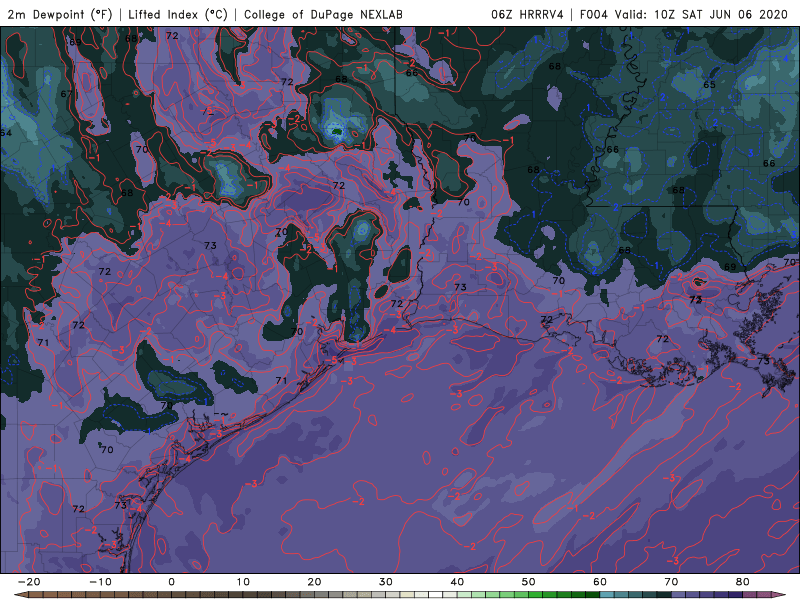The image size is (800, 600).
Task: Click the 'F004' forecast hour text
Action: [x=593, y=14]
